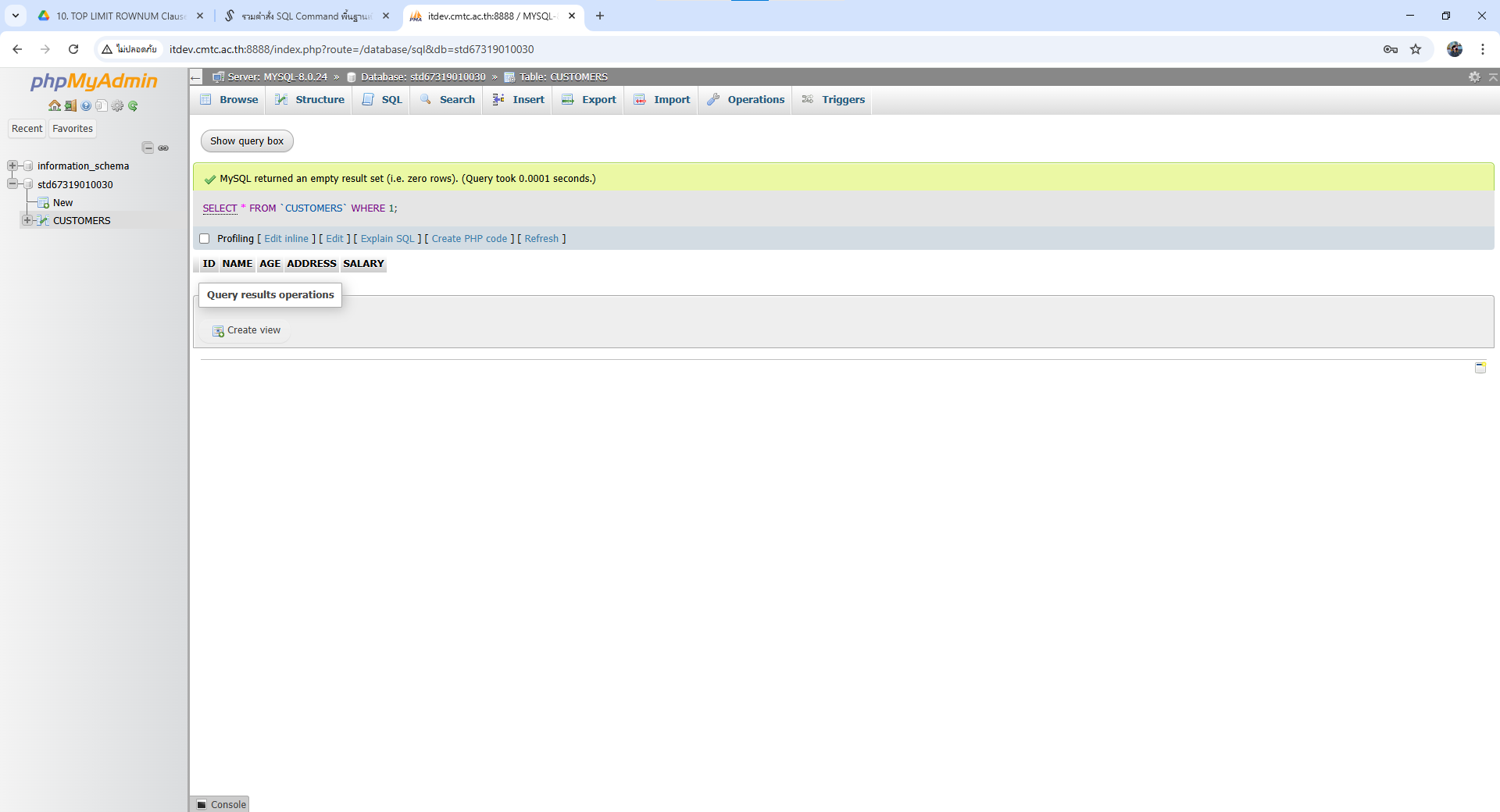
Task: Open navigation panel settings gear icon
Action: tap(117, 106)
